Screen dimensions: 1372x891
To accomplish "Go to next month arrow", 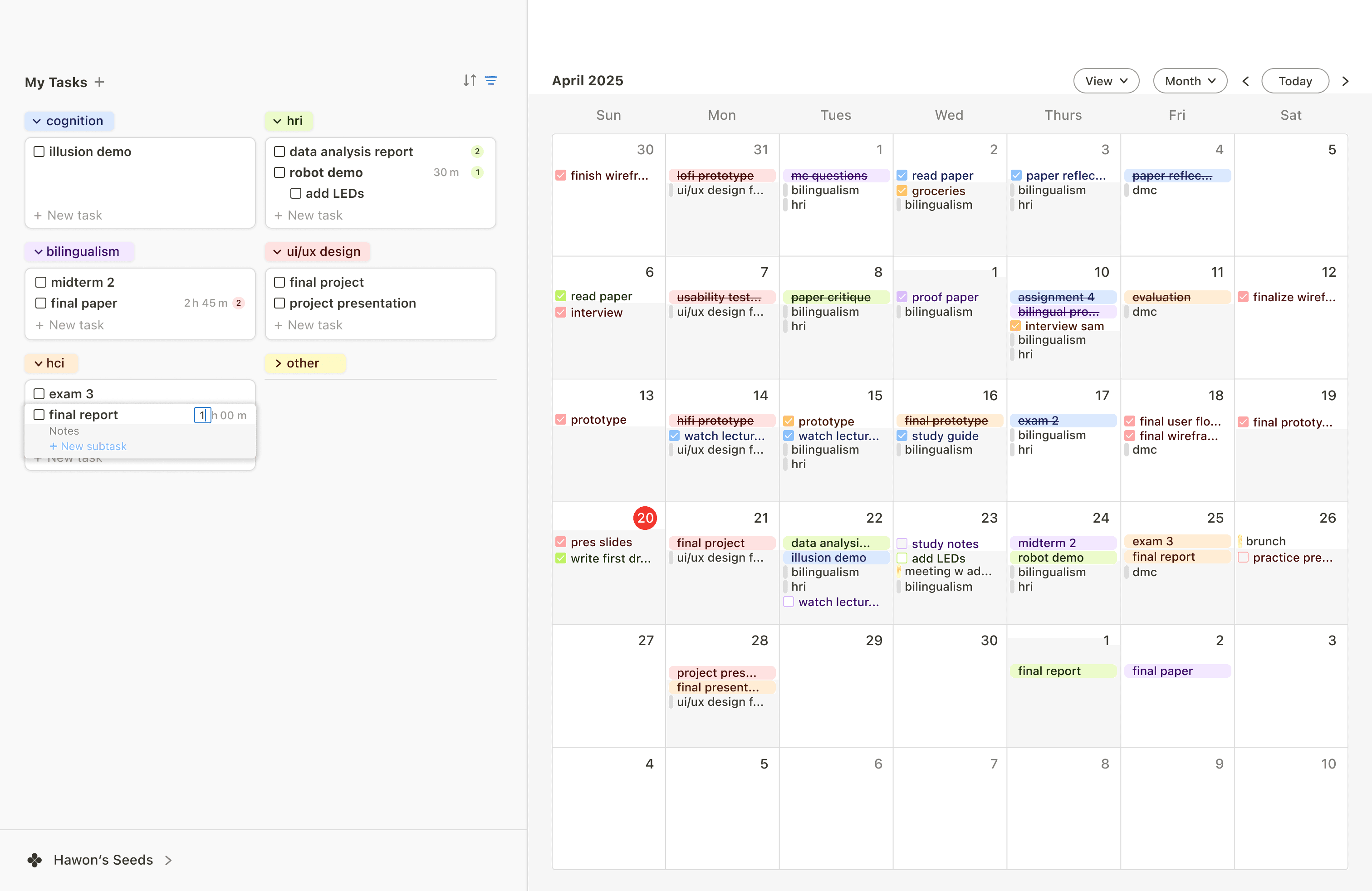I will pyautogui.click(x=1345, y=81).
